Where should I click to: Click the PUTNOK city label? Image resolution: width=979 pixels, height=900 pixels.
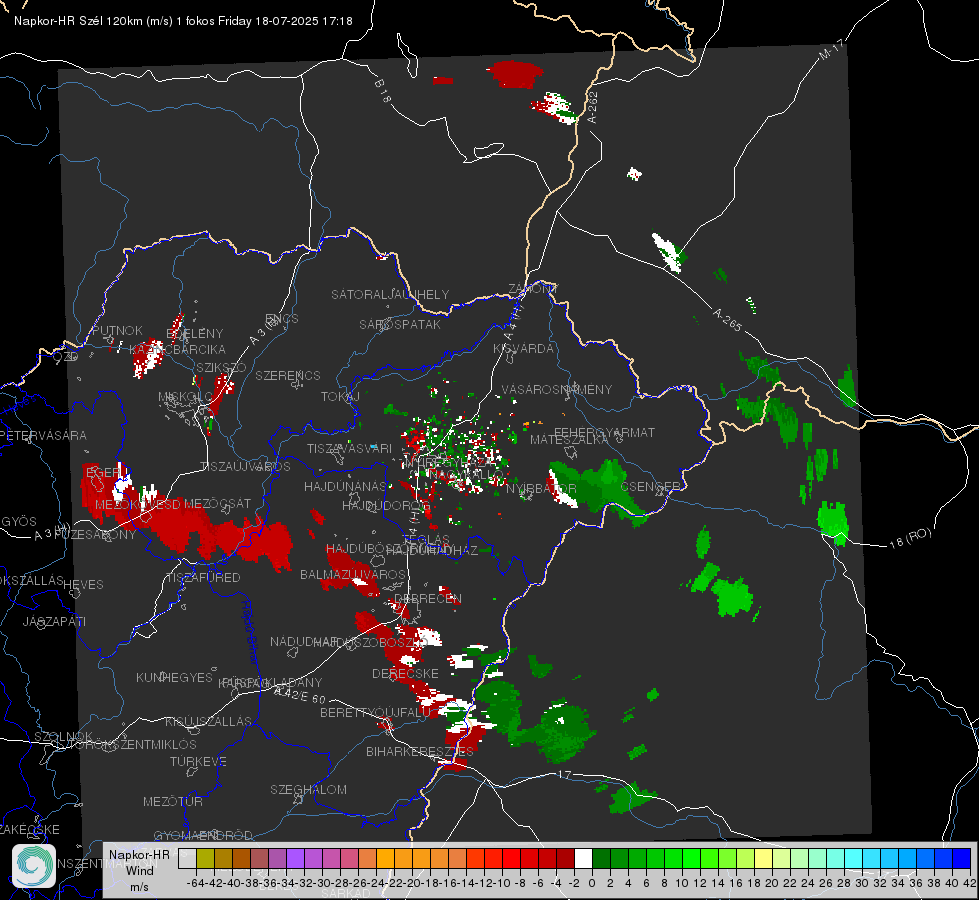118,330
